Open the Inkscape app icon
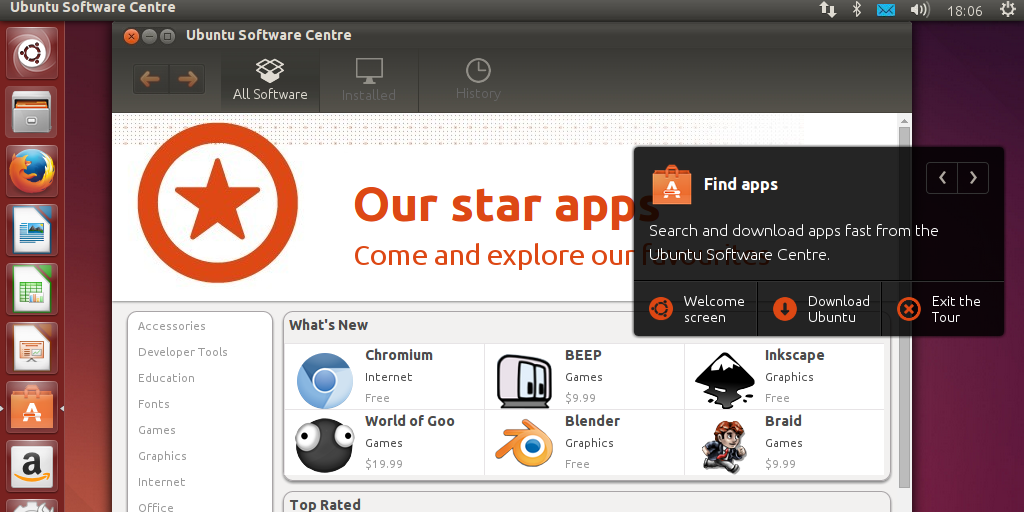The image size is (1024, 512). coord(724,380)
